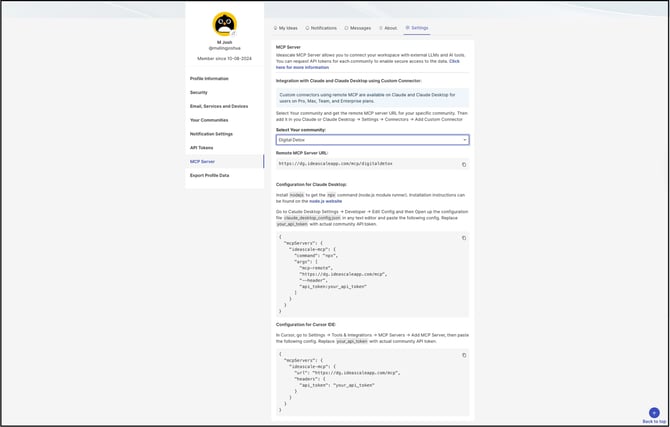Open the Notifications tab
Screen dimensions: 670x427
(x=321, y=28)
